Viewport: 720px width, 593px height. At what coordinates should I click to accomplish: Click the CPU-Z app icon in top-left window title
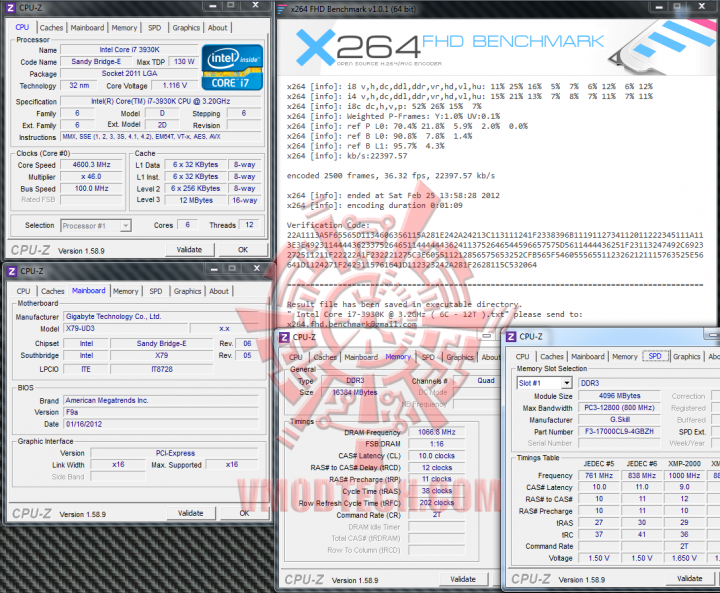click(x=11, y=8)
